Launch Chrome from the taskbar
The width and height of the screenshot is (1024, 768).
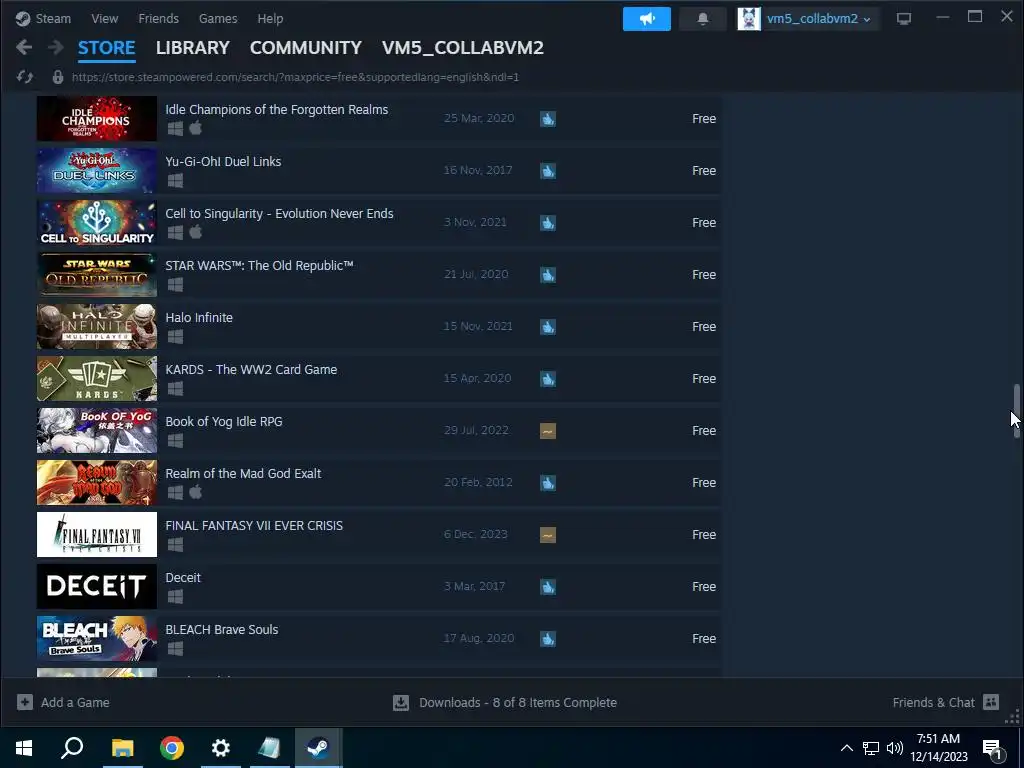172,748
